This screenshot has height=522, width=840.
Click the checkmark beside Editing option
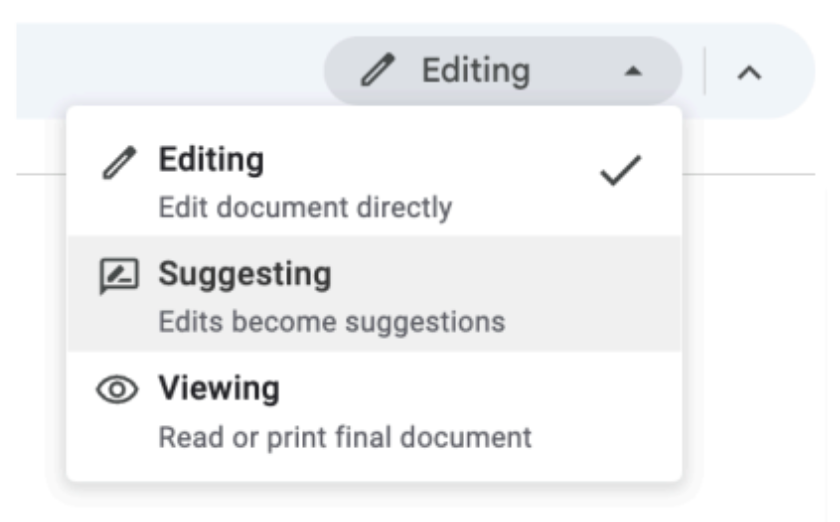(x=620, y=170)
